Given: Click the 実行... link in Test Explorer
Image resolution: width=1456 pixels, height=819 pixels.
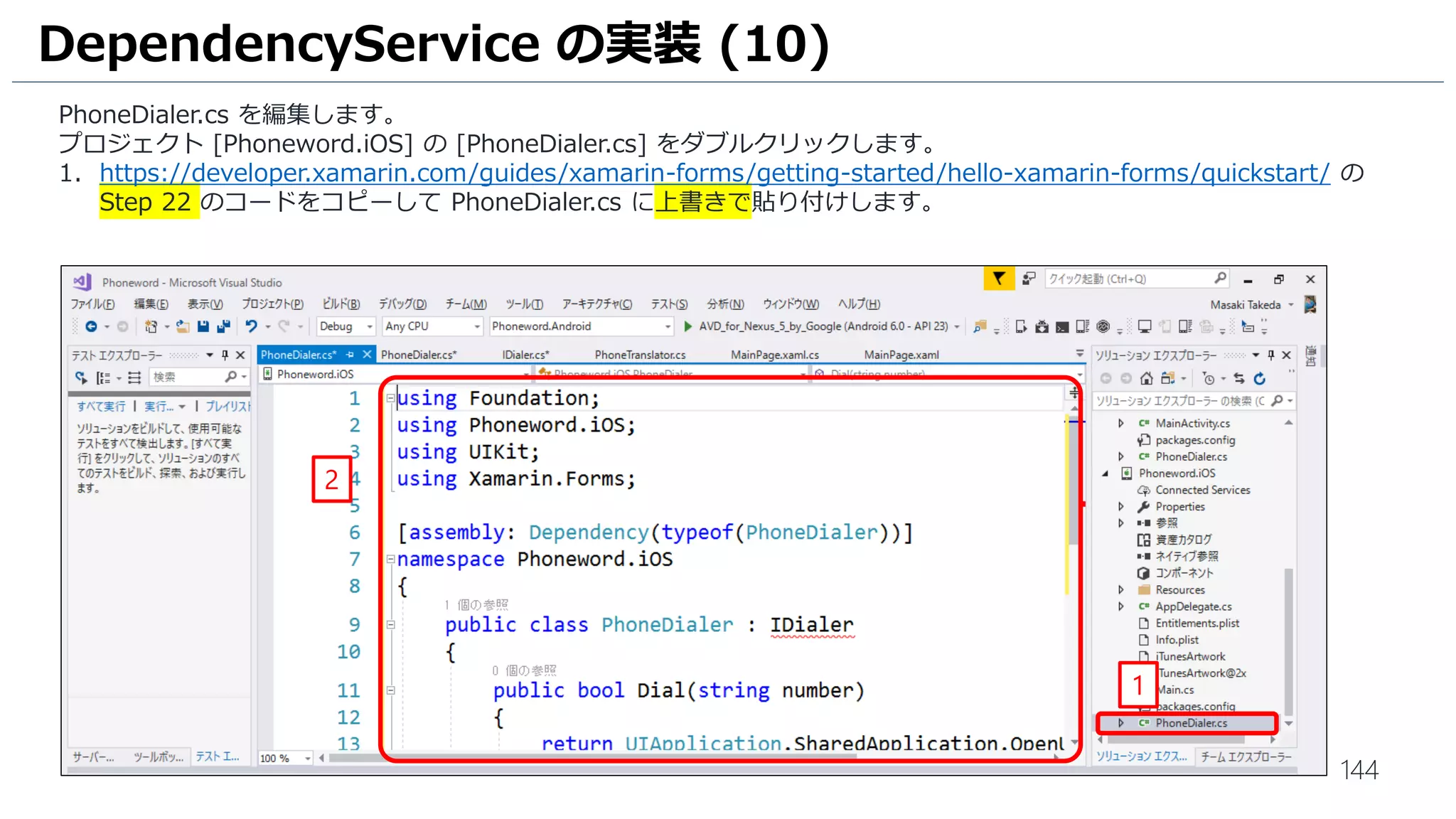Looking at the screenshot, I should click(159, 407).
